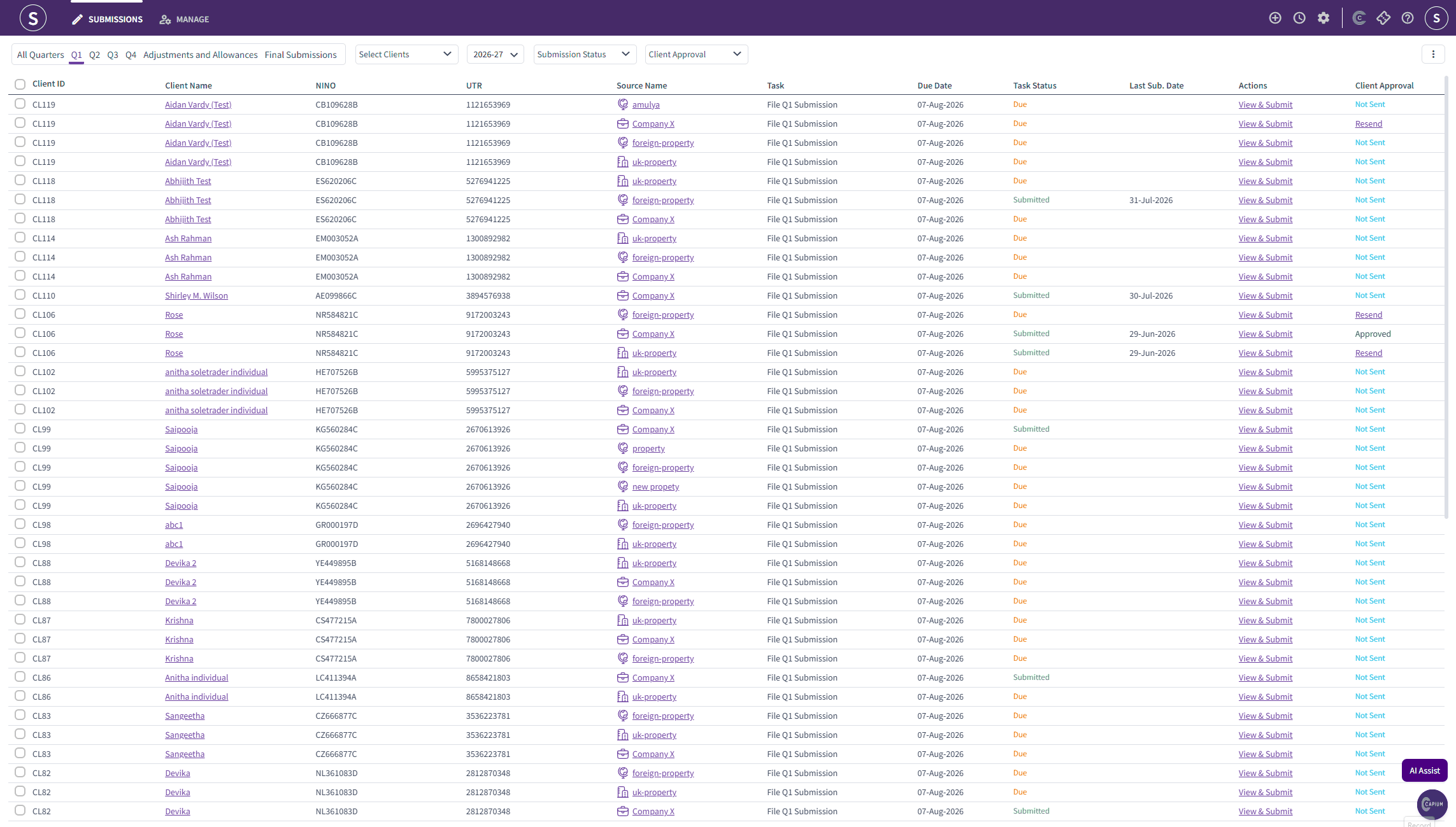Toggle the select-all checkbox next to Client ID
Viewport: 1456px width, 827px height.
pos(20,84)
